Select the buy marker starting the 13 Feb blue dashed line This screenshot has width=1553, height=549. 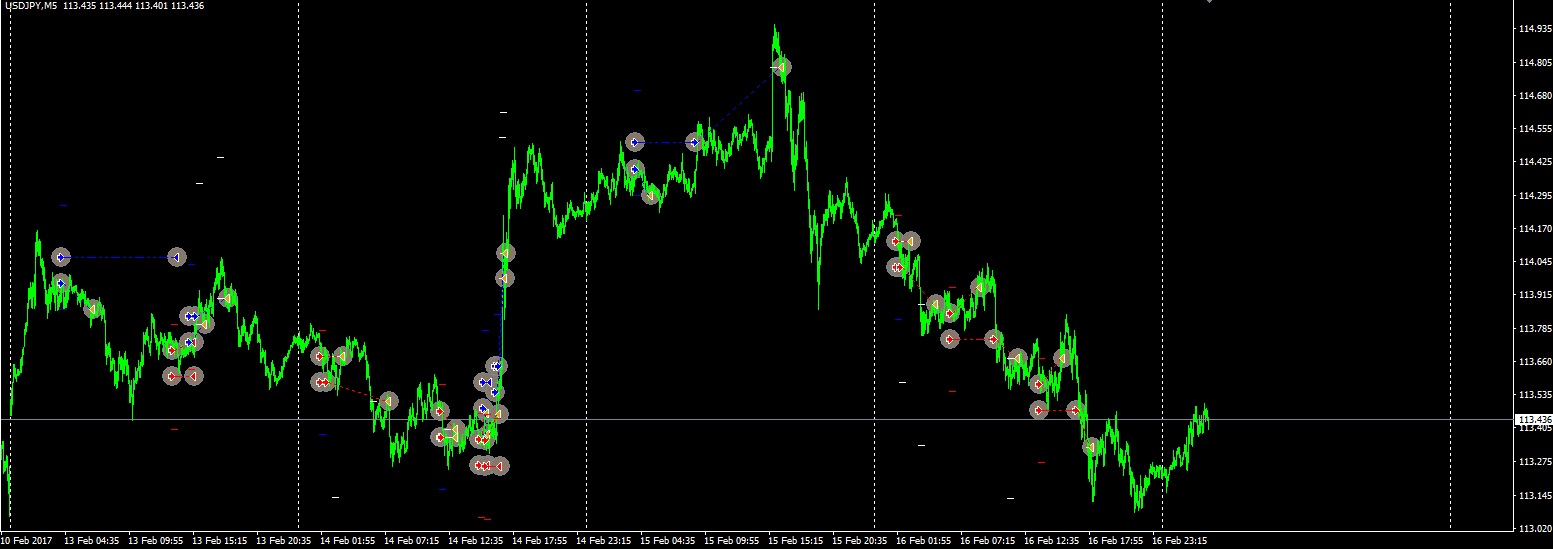61,257
